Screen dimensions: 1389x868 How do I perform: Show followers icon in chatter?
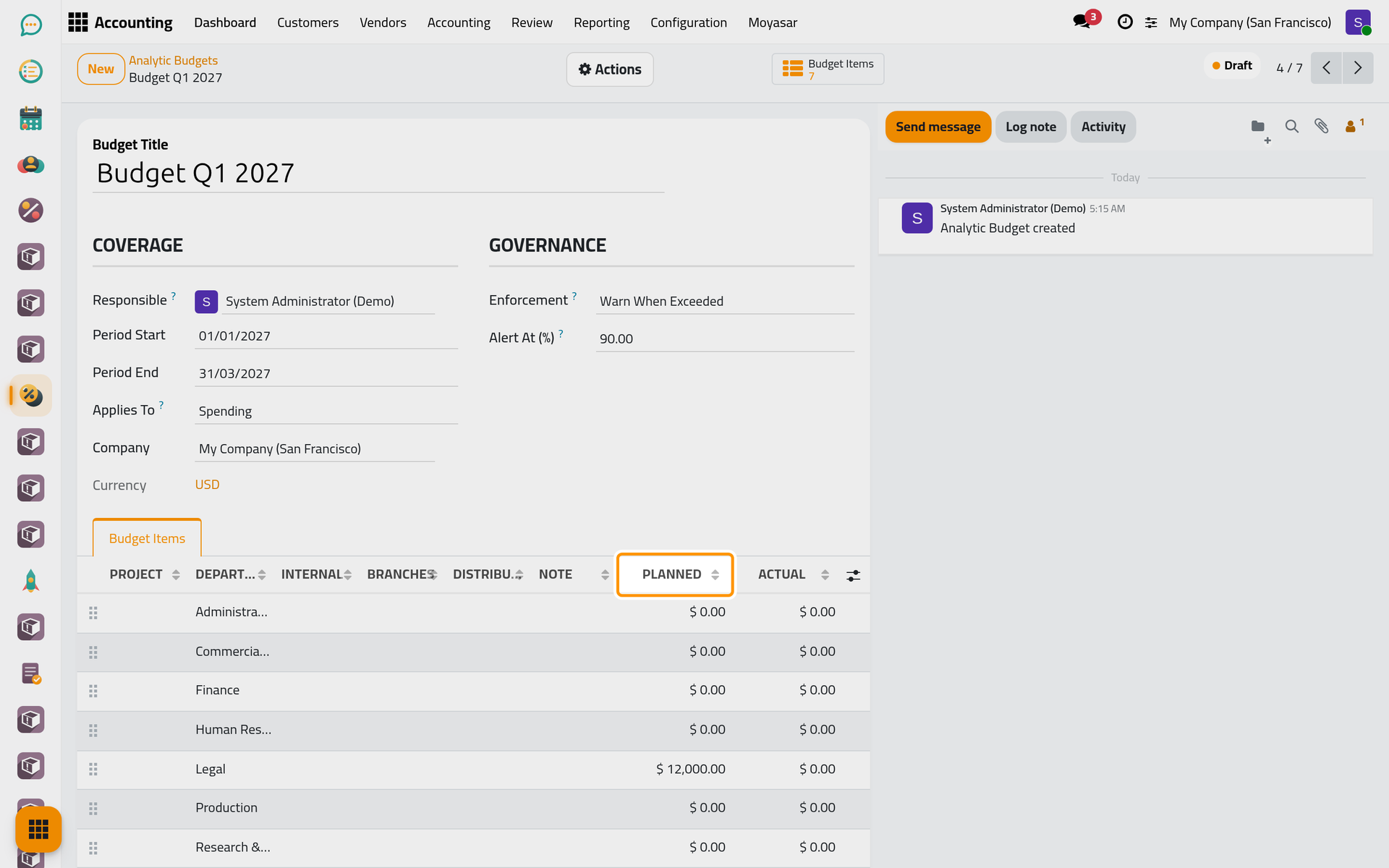coord(1354,126)
